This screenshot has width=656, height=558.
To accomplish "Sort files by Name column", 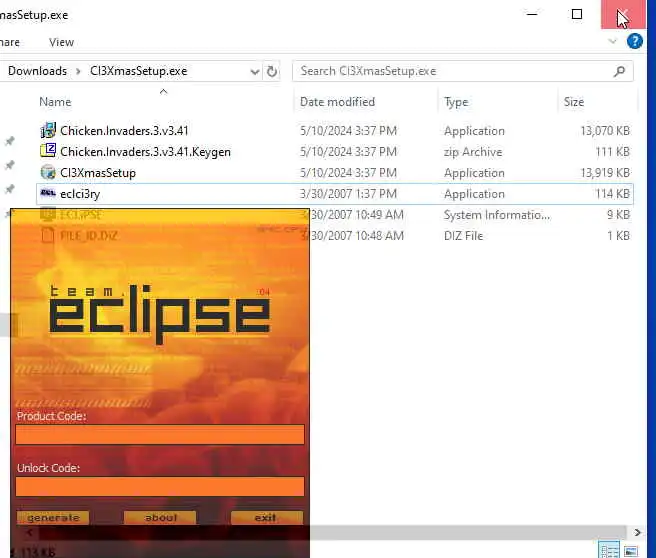I will point(55,102).
